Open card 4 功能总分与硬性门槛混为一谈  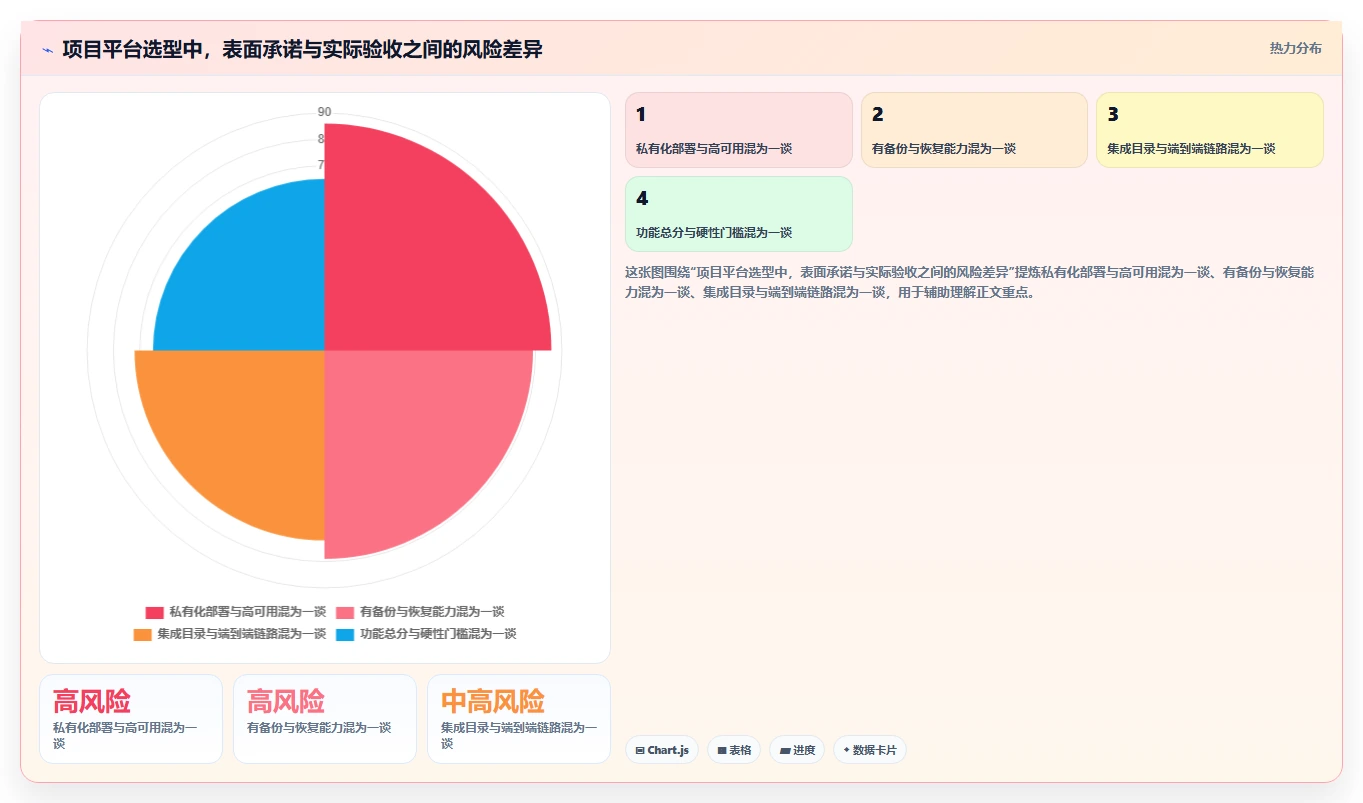point(739,214)
